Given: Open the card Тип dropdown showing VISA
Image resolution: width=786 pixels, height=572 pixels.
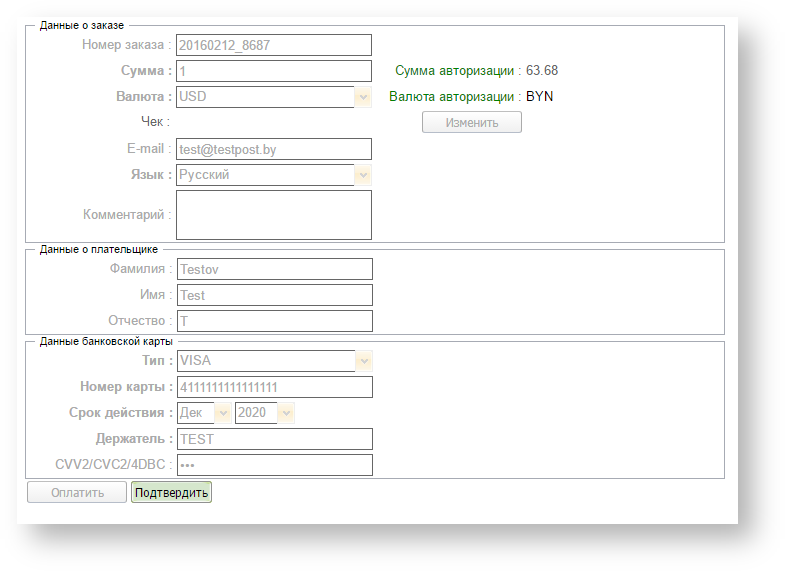Looking at the screenshot, I should [273, 360].
